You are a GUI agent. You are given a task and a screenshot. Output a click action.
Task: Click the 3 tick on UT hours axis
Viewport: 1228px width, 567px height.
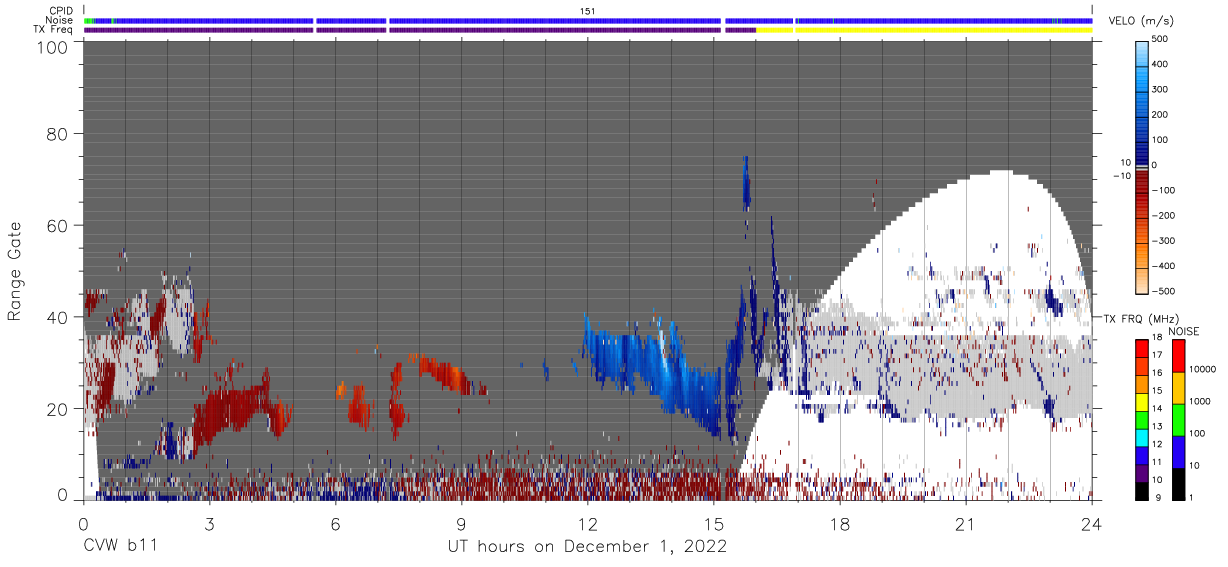(x=209, y=523)
